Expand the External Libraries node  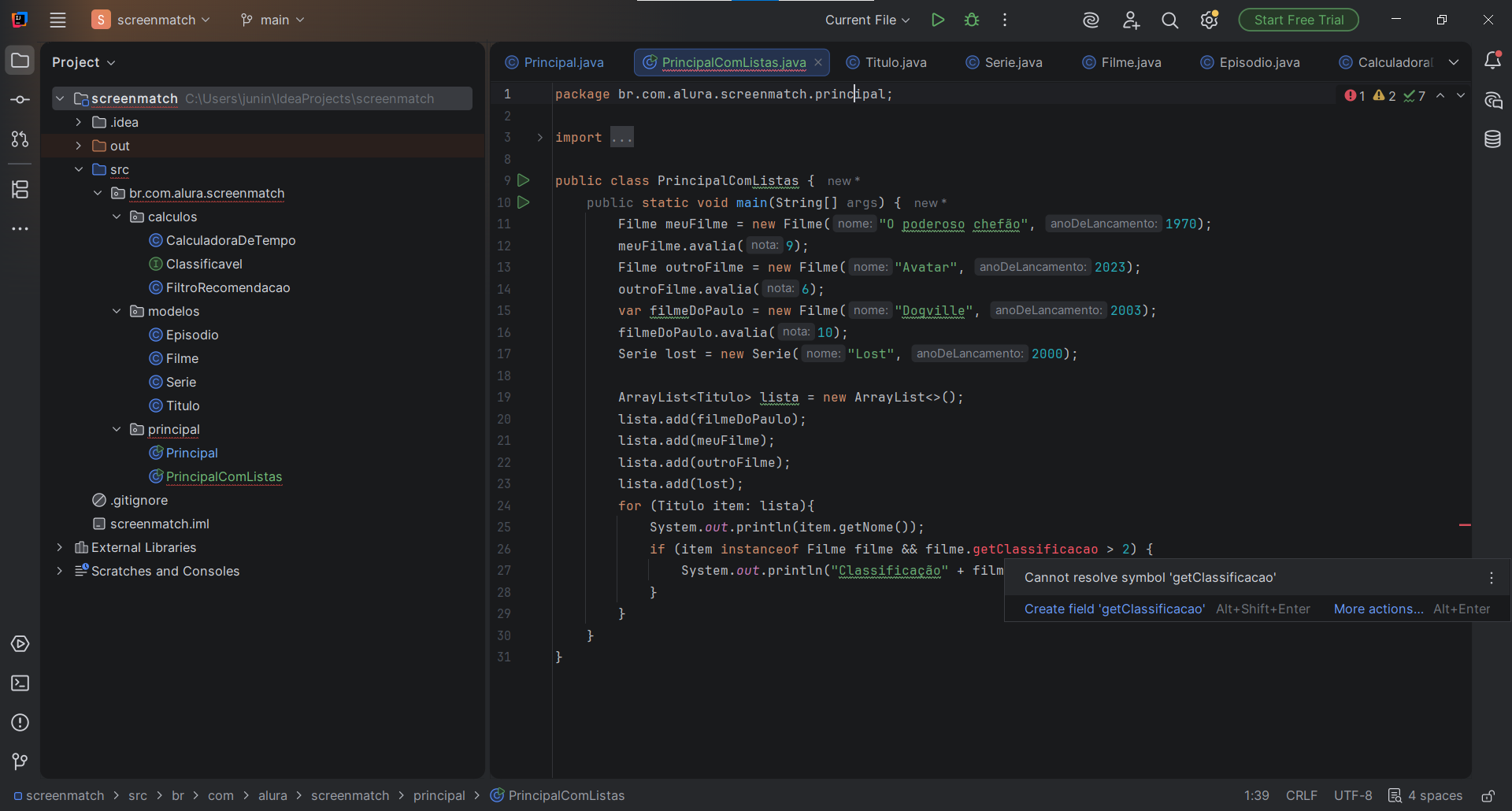[x=60, y=547]
